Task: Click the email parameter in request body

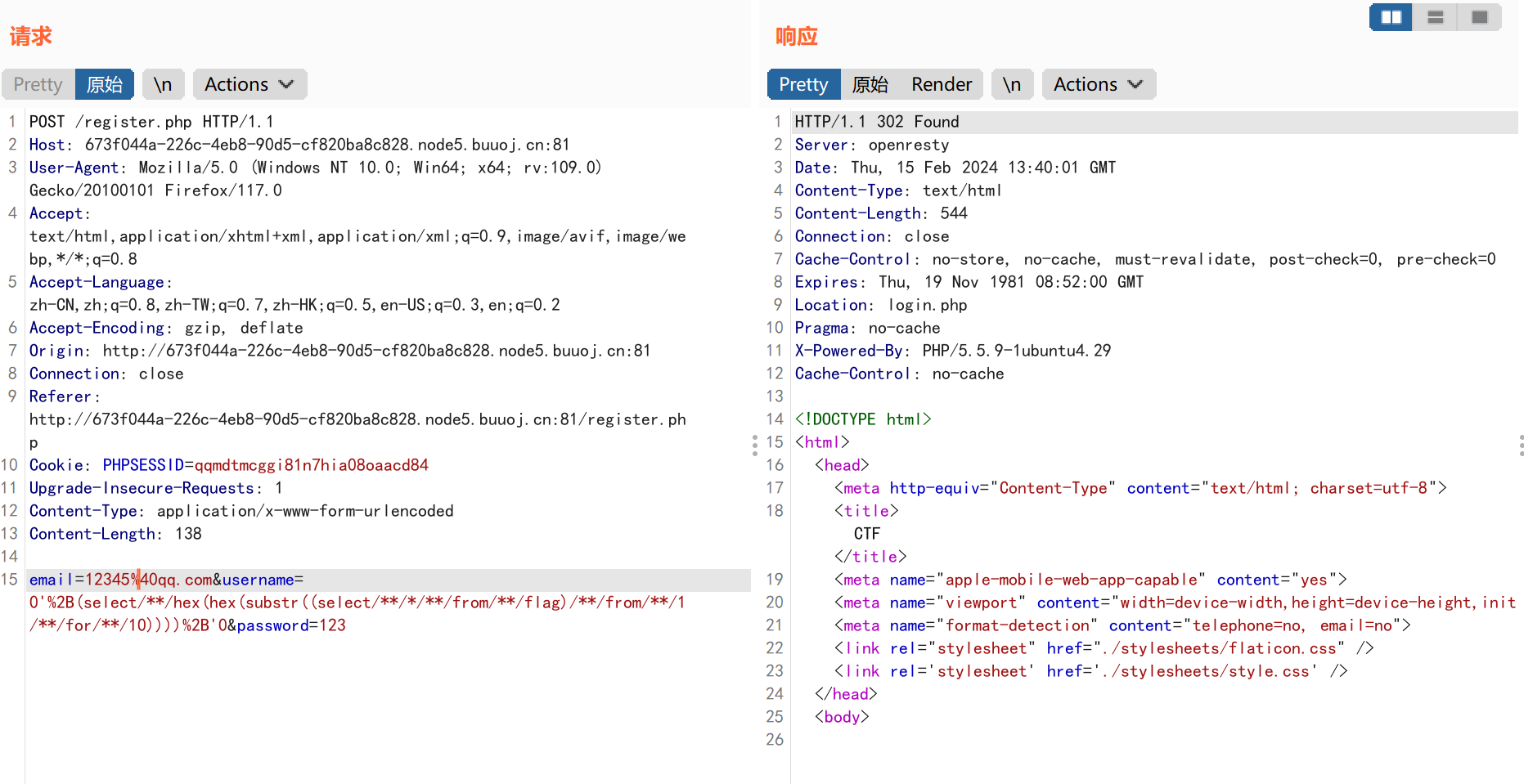Action: pos(121,580)
